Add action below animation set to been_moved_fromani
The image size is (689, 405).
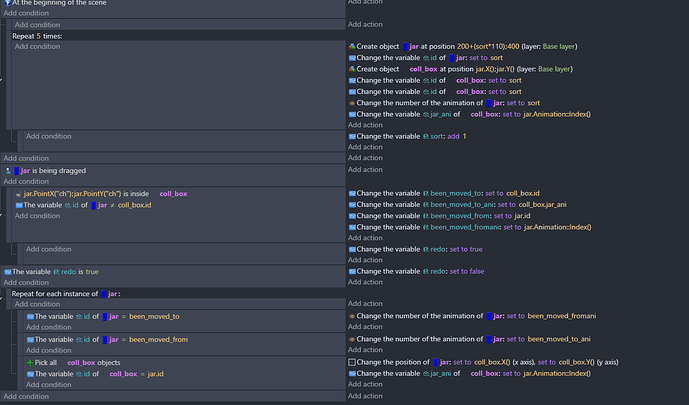coord(365,327)
